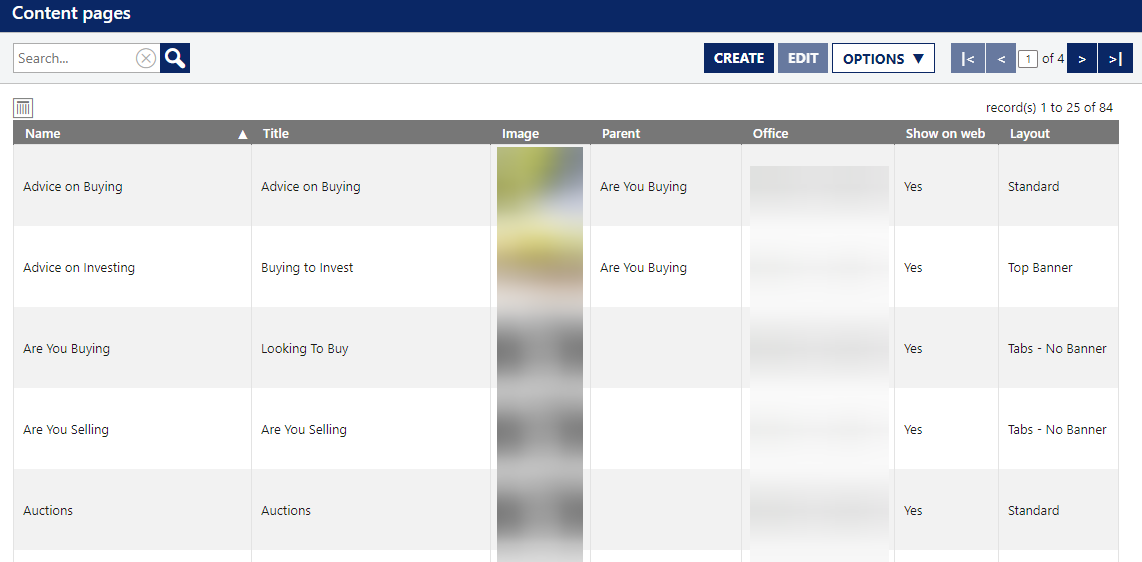Open the column chooser icon above table
1142x562 pixels.
[23, 108]
